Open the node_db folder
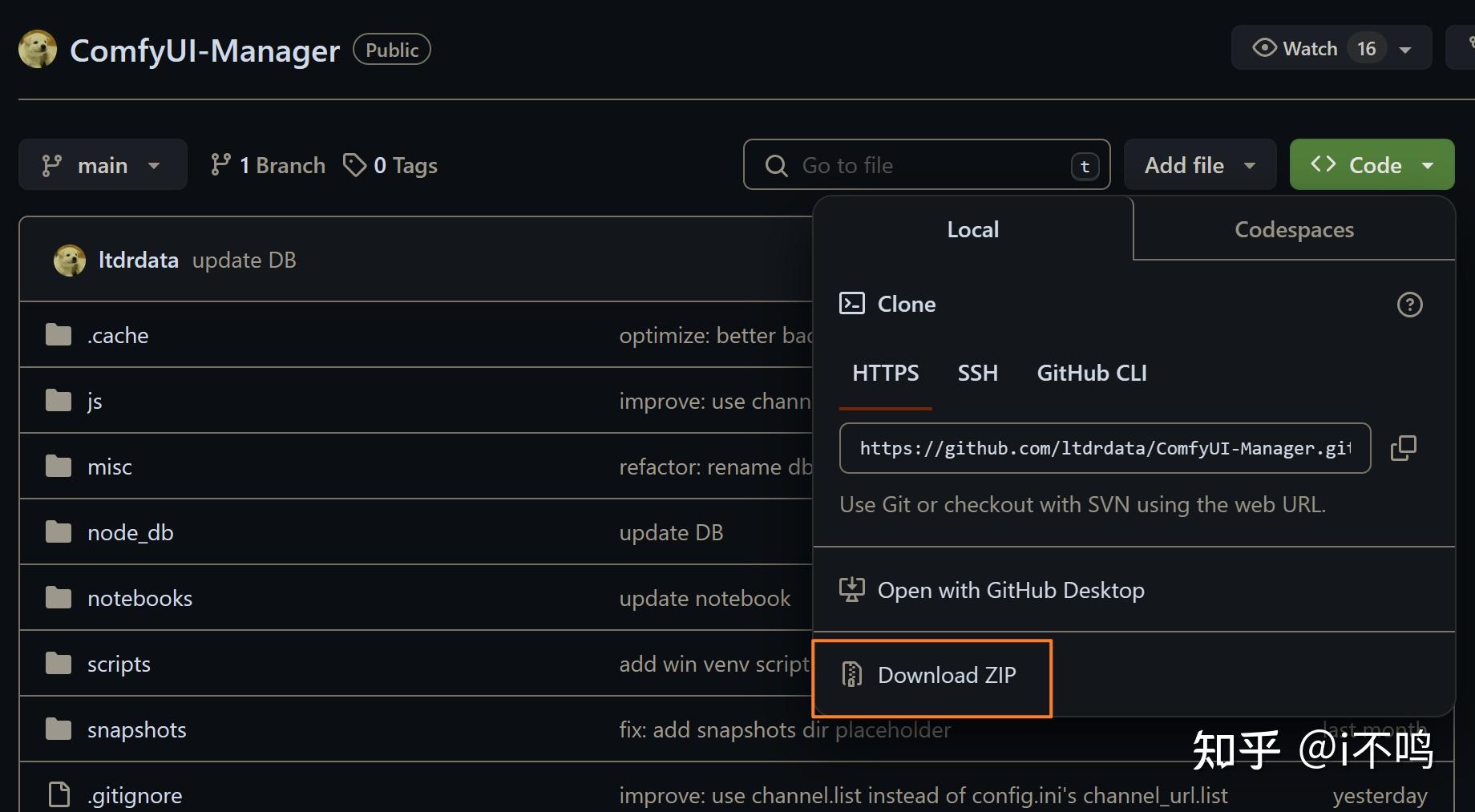 click(x=130, y=533)
